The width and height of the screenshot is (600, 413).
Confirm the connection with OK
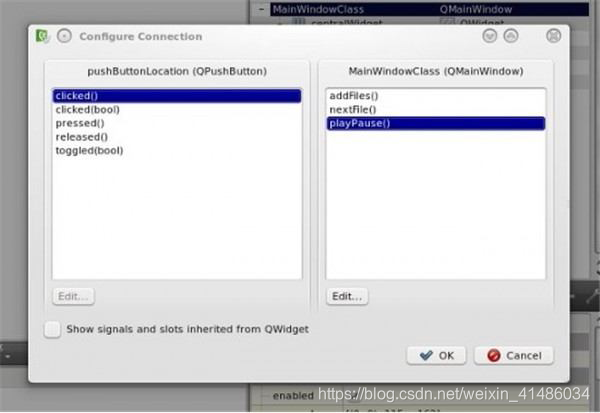coord(436,356)
